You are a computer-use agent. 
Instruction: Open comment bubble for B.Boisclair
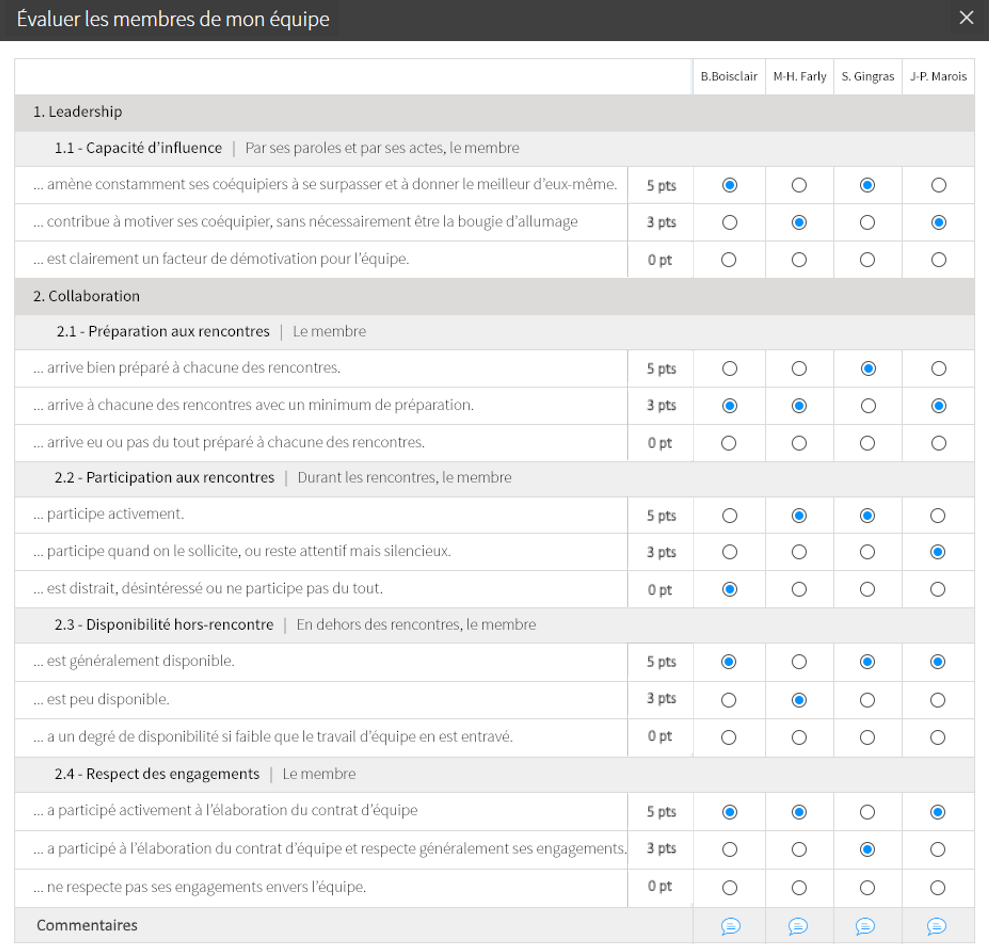(730, 926)
